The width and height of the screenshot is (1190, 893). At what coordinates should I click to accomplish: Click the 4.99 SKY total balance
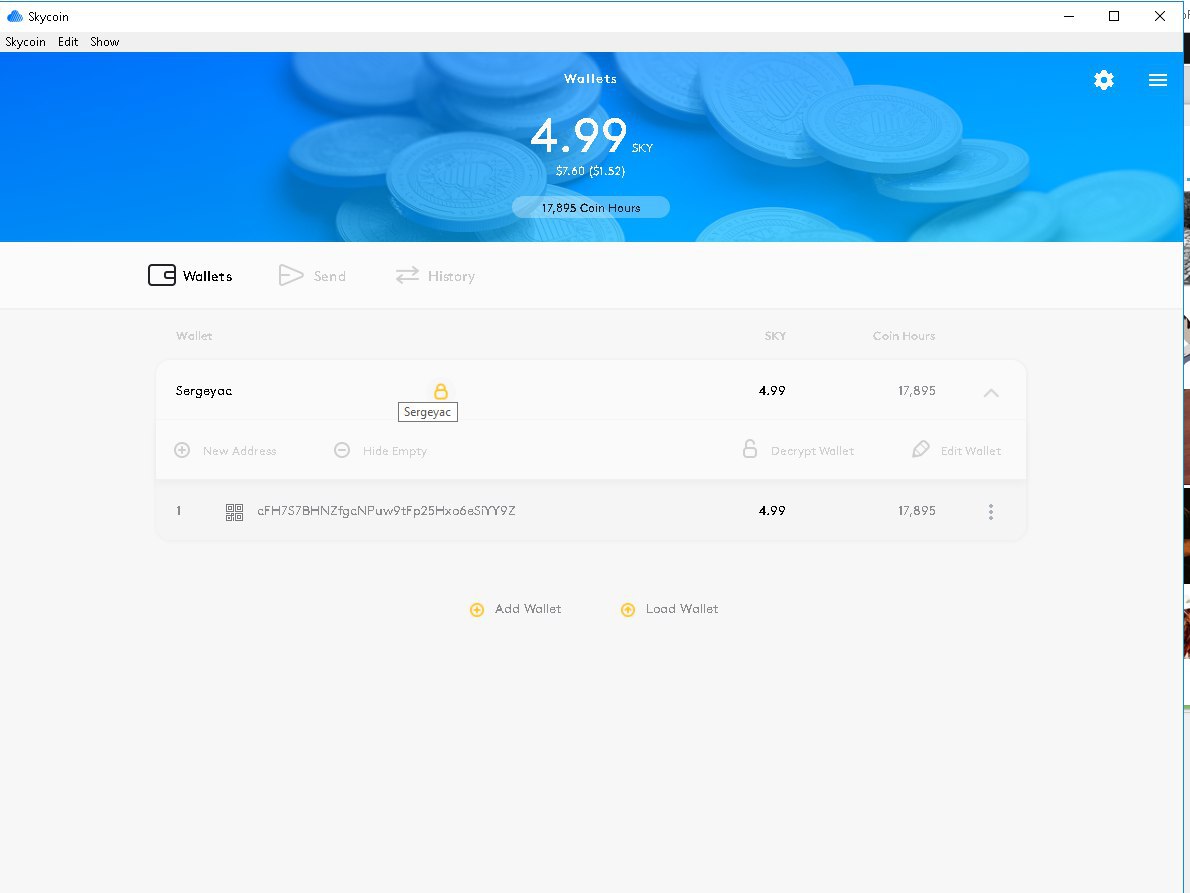point(590,135)
